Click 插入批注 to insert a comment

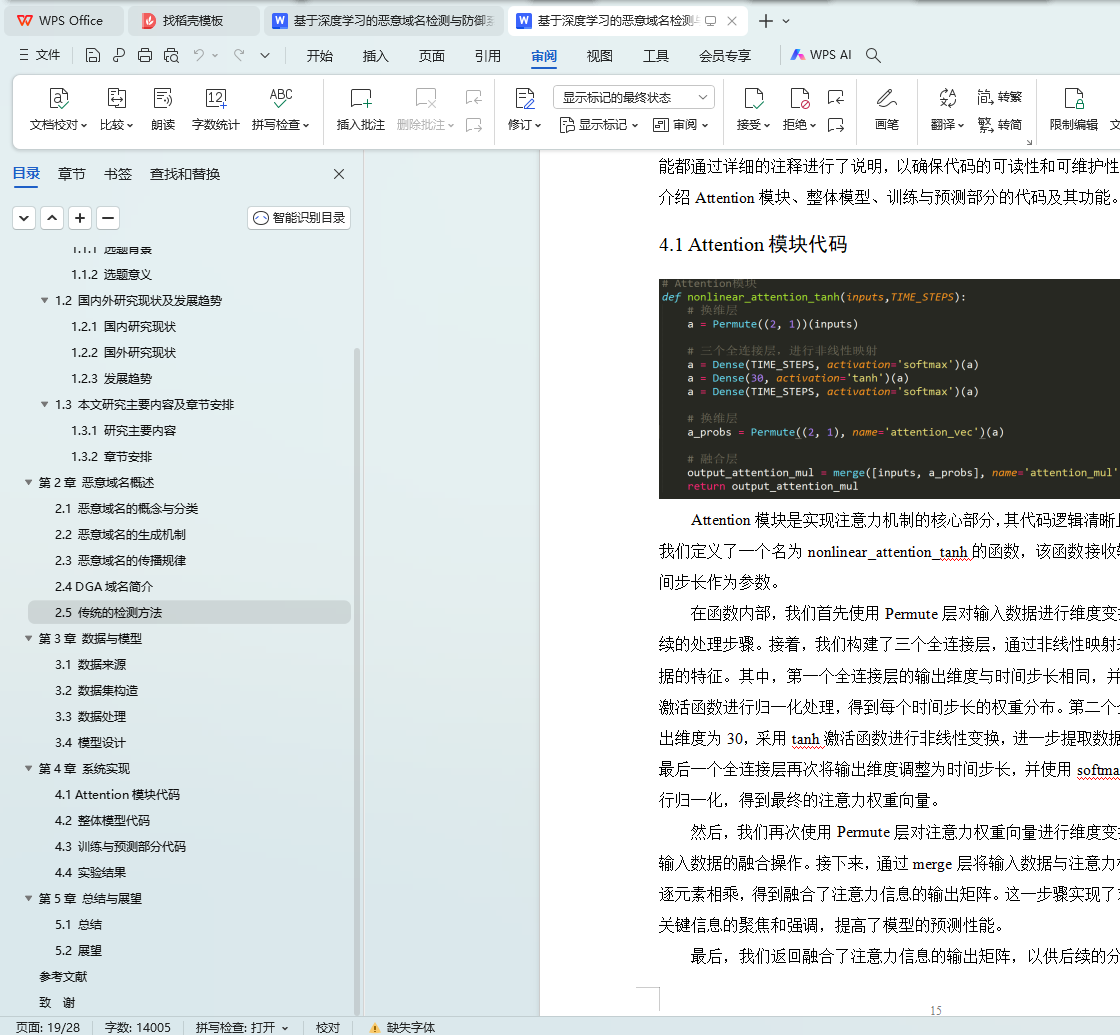click(361, 109)
